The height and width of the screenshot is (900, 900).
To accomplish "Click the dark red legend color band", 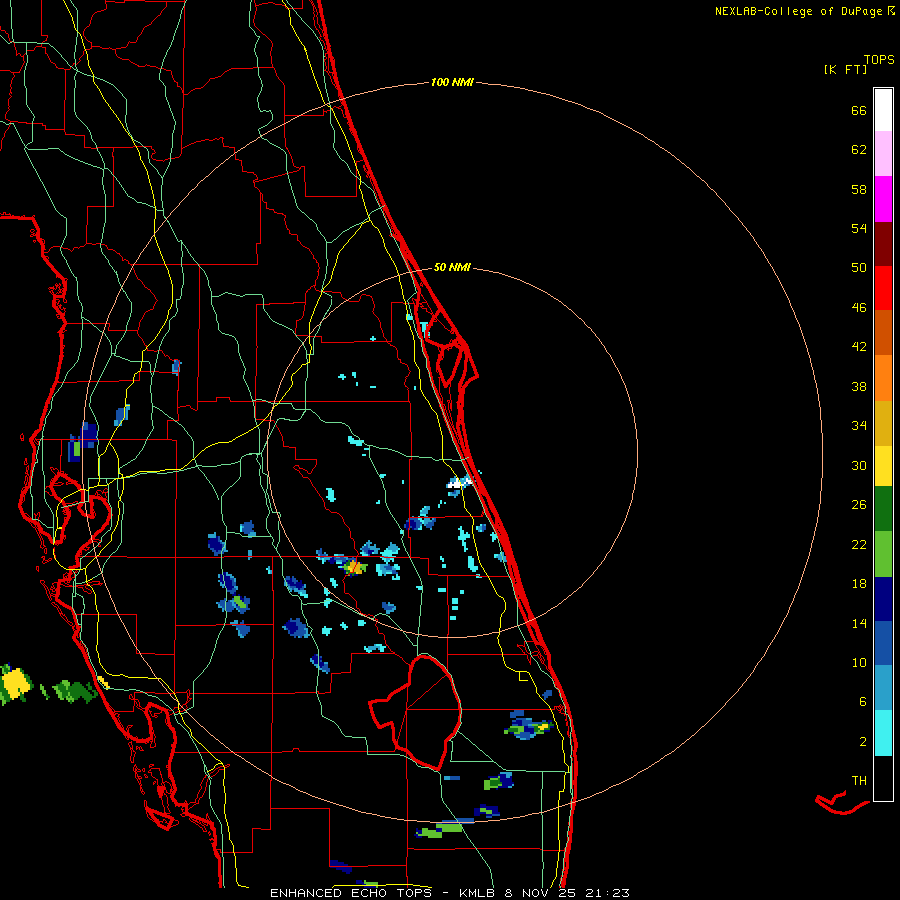I will [883, 244].
